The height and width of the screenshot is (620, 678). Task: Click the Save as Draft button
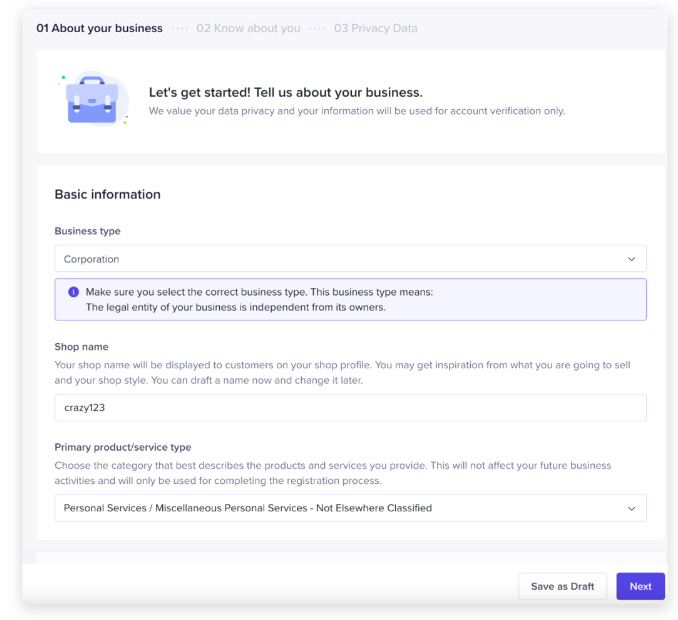click(x=562, y=586)
